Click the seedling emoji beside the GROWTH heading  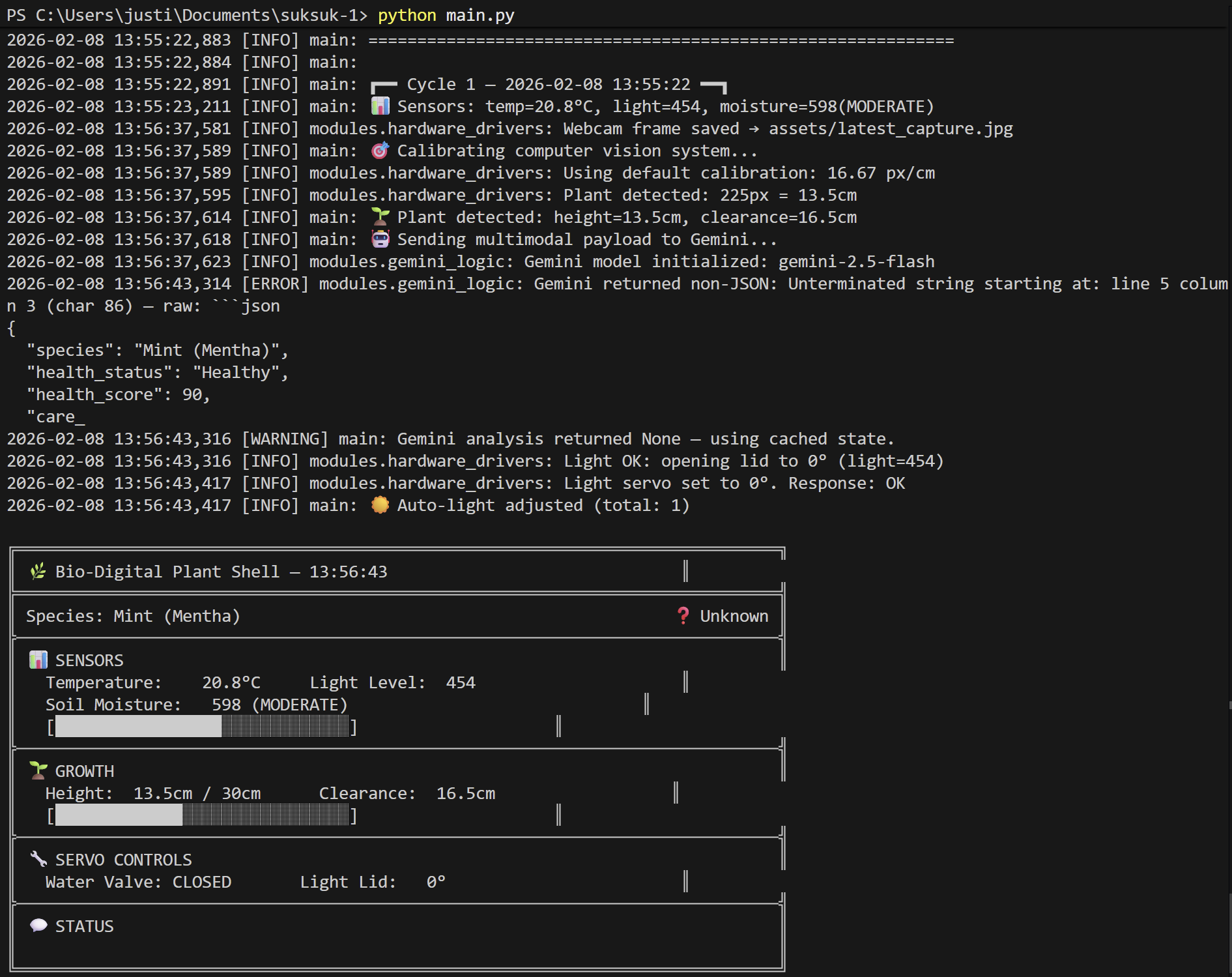coord(38,770)
